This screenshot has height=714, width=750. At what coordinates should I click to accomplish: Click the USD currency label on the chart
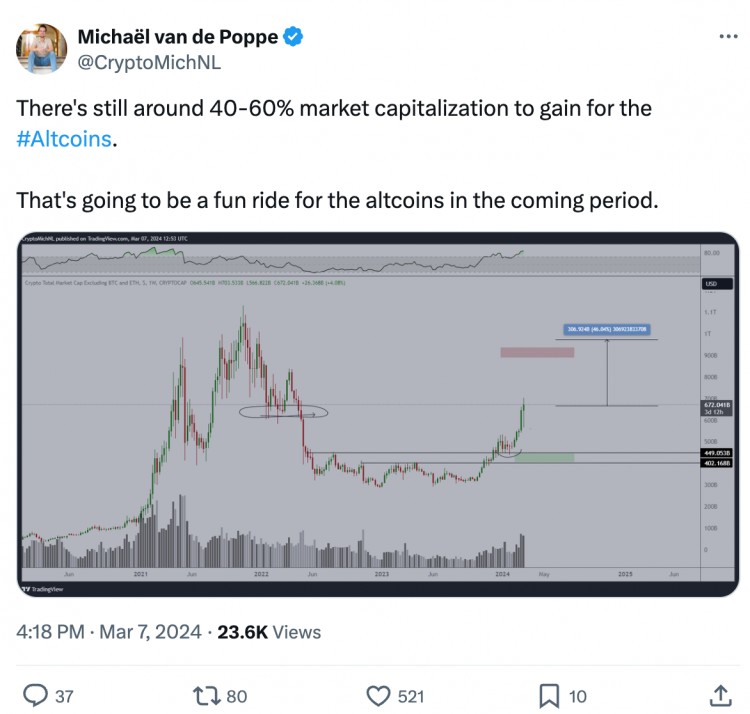tap(710, 285)
